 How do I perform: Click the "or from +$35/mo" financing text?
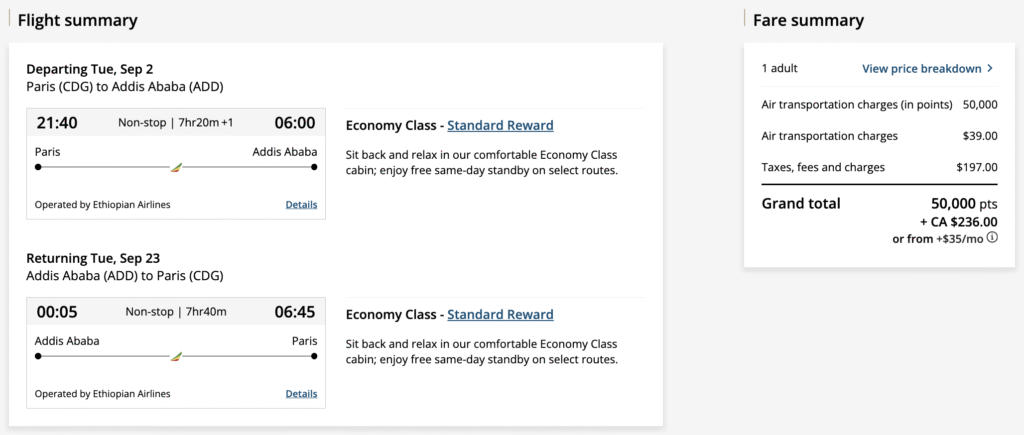pyautogui.click(x=937, y=239)
